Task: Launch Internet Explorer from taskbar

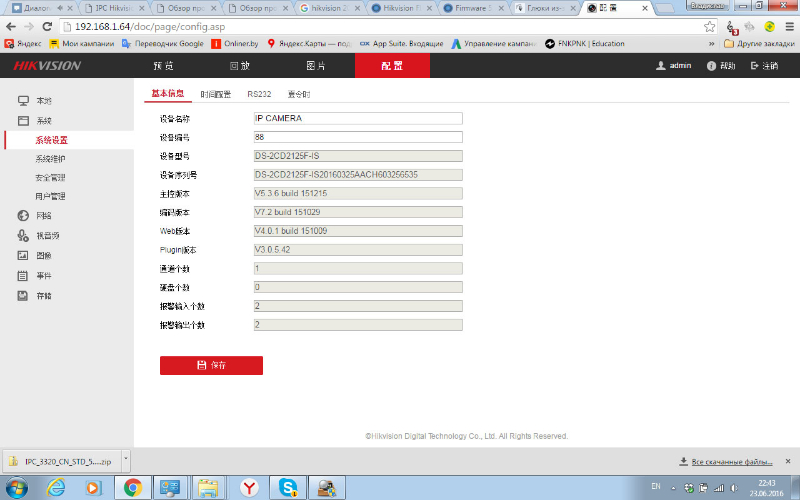Action: [56, 488]
